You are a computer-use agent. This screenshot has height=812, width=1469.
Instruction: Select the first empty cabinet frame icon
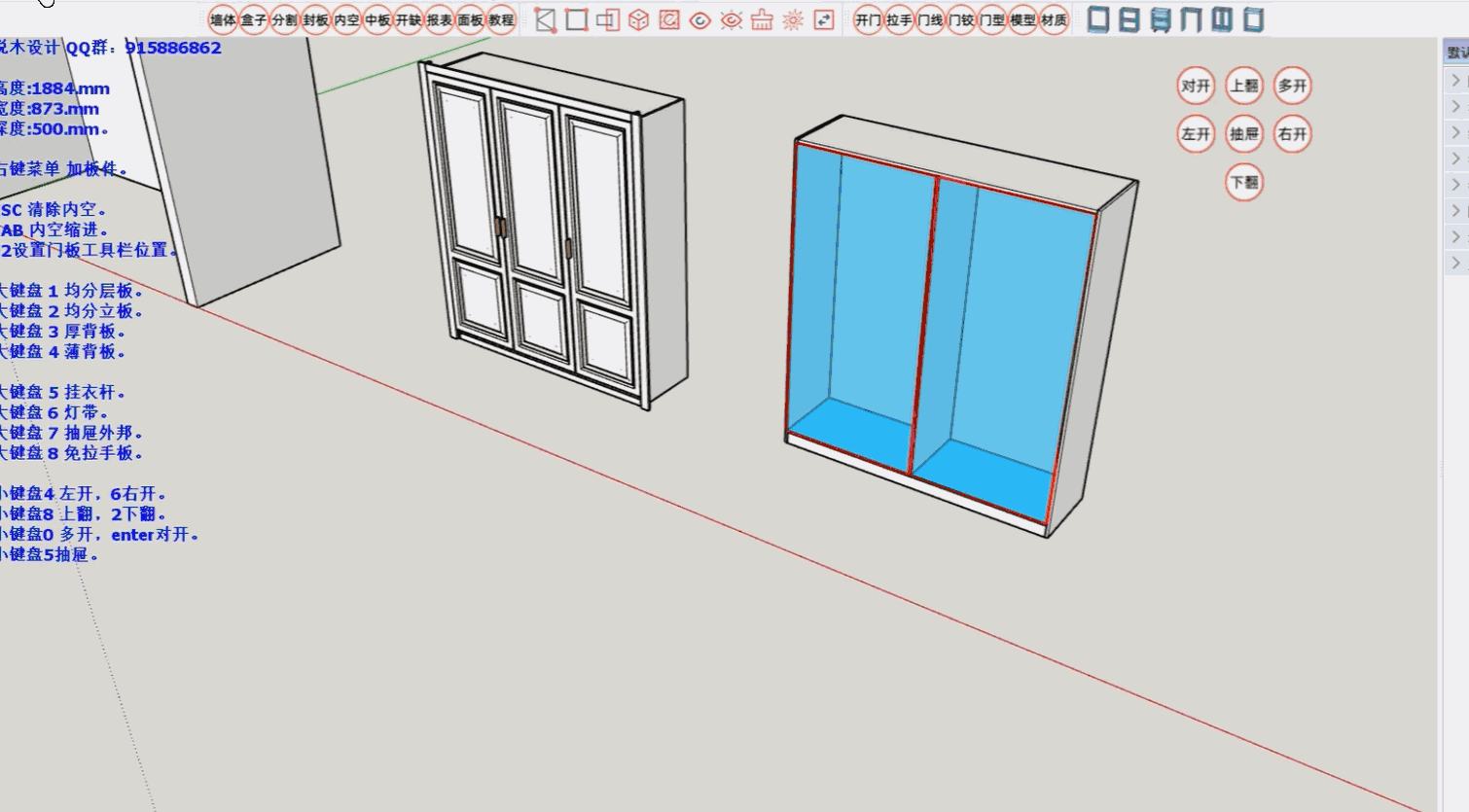pyautogui.click(x=1098, y=19)
